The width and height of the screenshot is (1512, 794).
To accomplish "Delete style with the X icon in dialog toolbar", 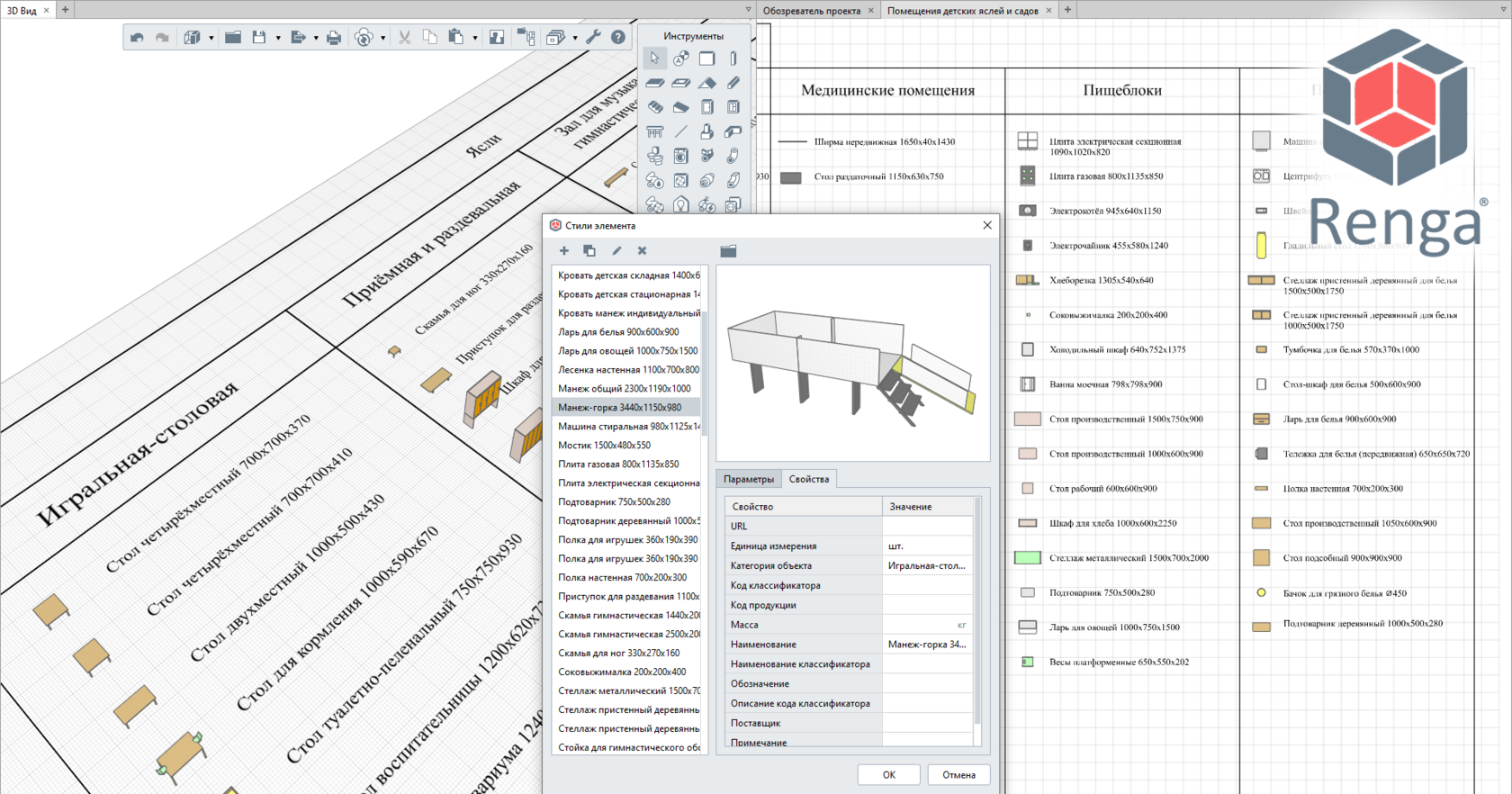I will 642,251.
